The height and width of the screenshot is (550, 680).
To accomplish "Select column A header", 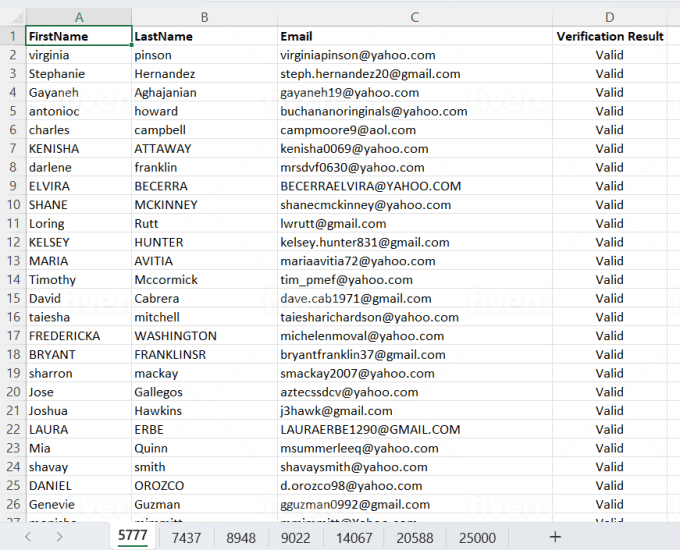I will pyautogui.click(x=79, y=16).
